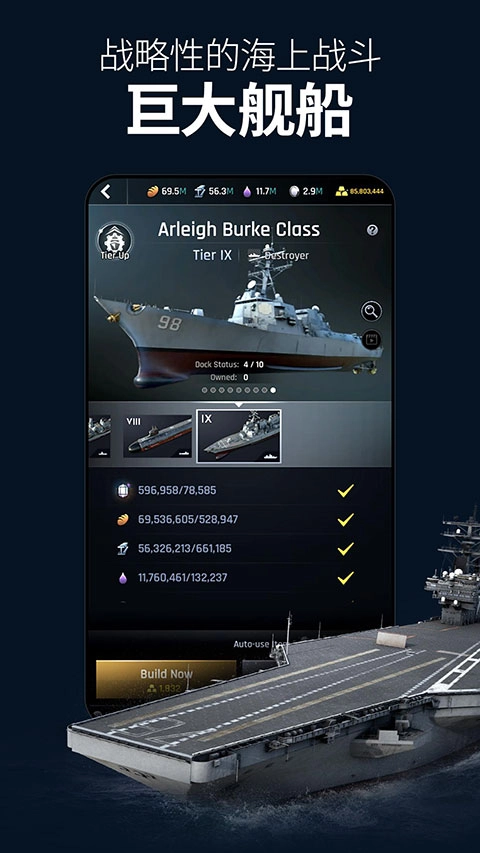Tap the Build Now button
480x853 pixels.
click(x=166, y=679)
